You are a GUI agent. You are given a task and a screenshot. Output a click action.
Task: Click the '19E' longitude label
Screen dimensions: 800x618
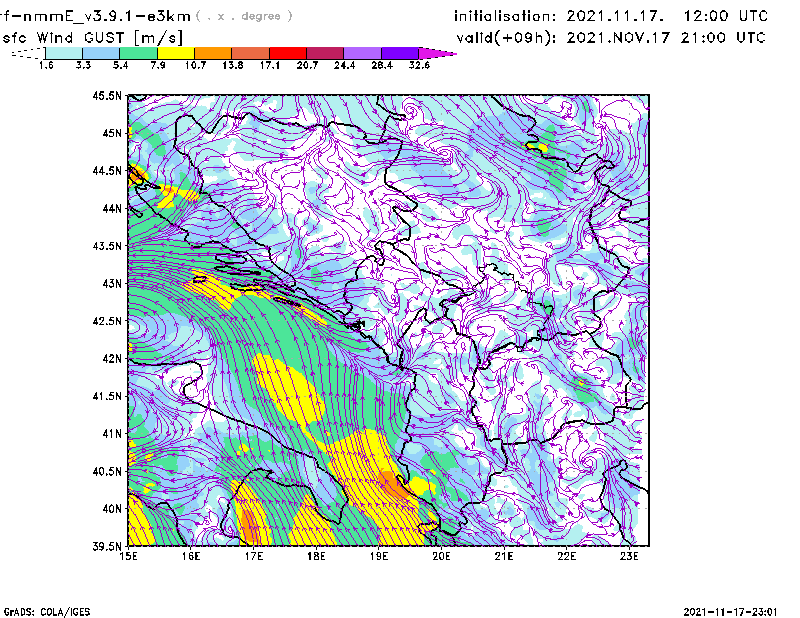coord(379,556)
